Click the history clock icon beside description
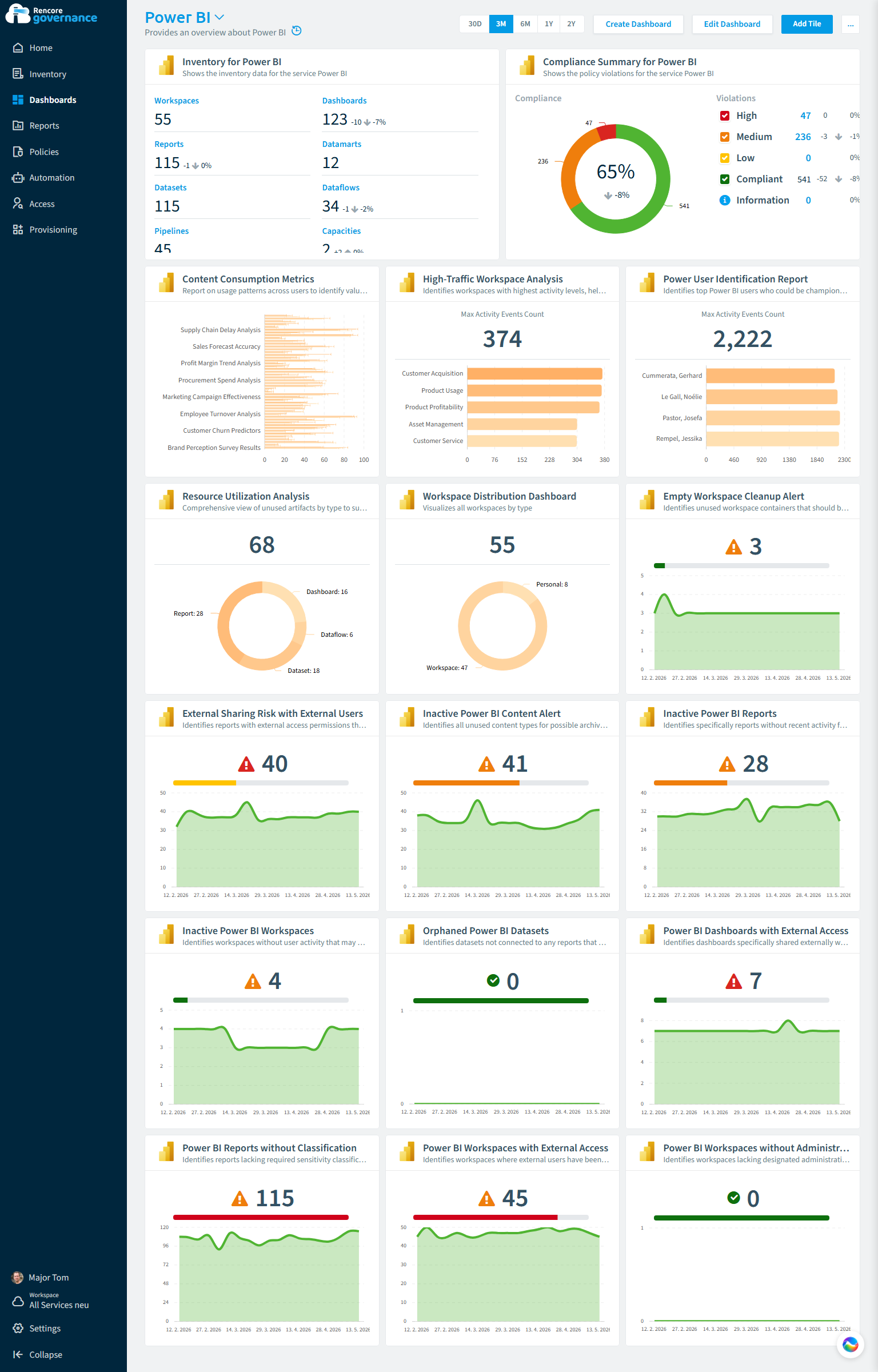878x1372 pixels. point(297,31)
